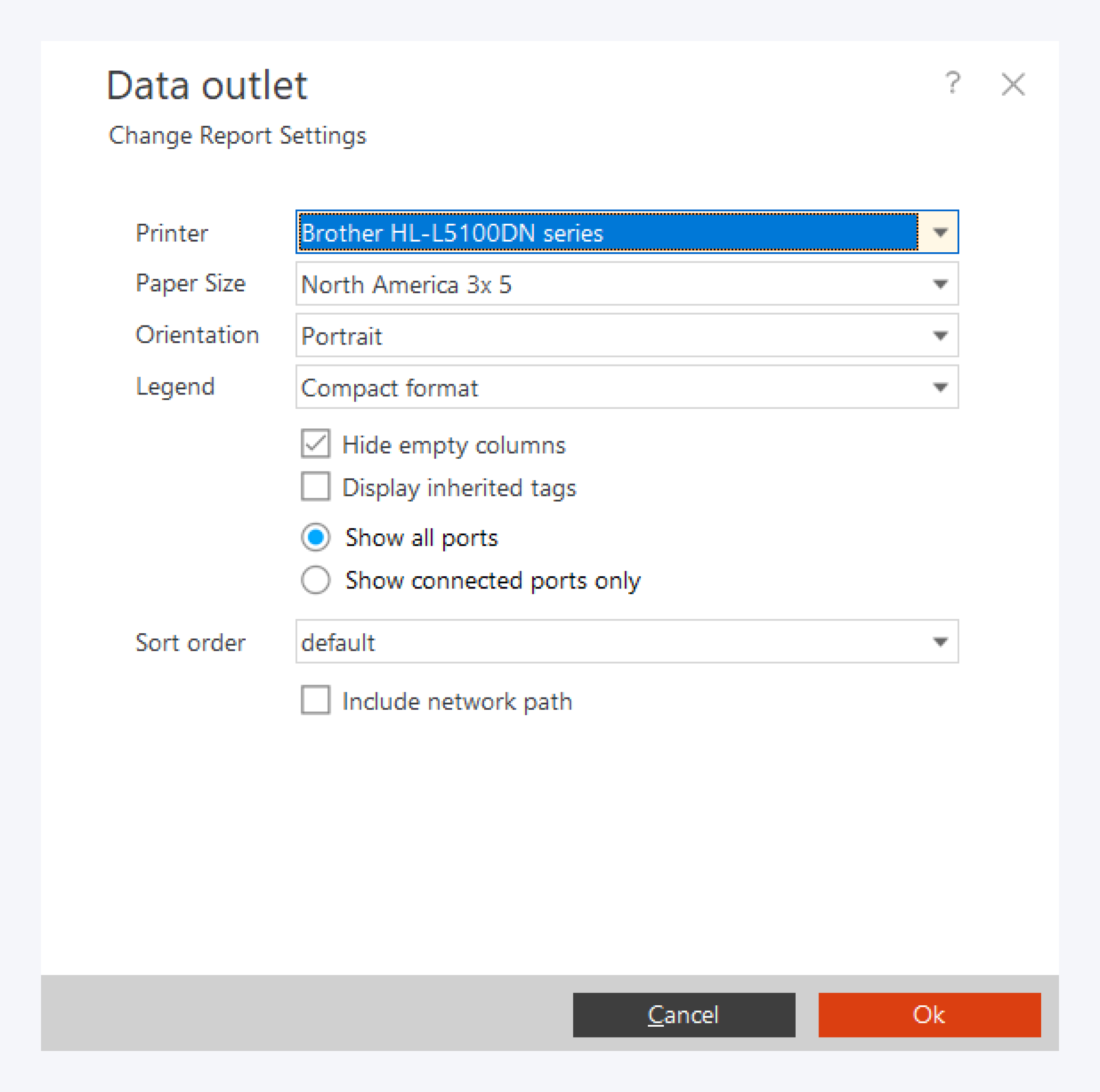
Task: Select Show all ports radio button
Action: point(316,537)
